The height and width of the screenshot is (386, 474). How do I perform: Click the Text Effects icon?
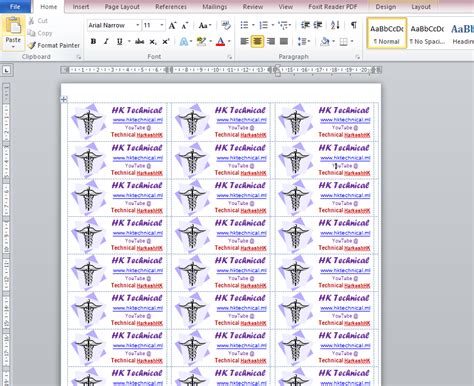(x=183, y=42)
